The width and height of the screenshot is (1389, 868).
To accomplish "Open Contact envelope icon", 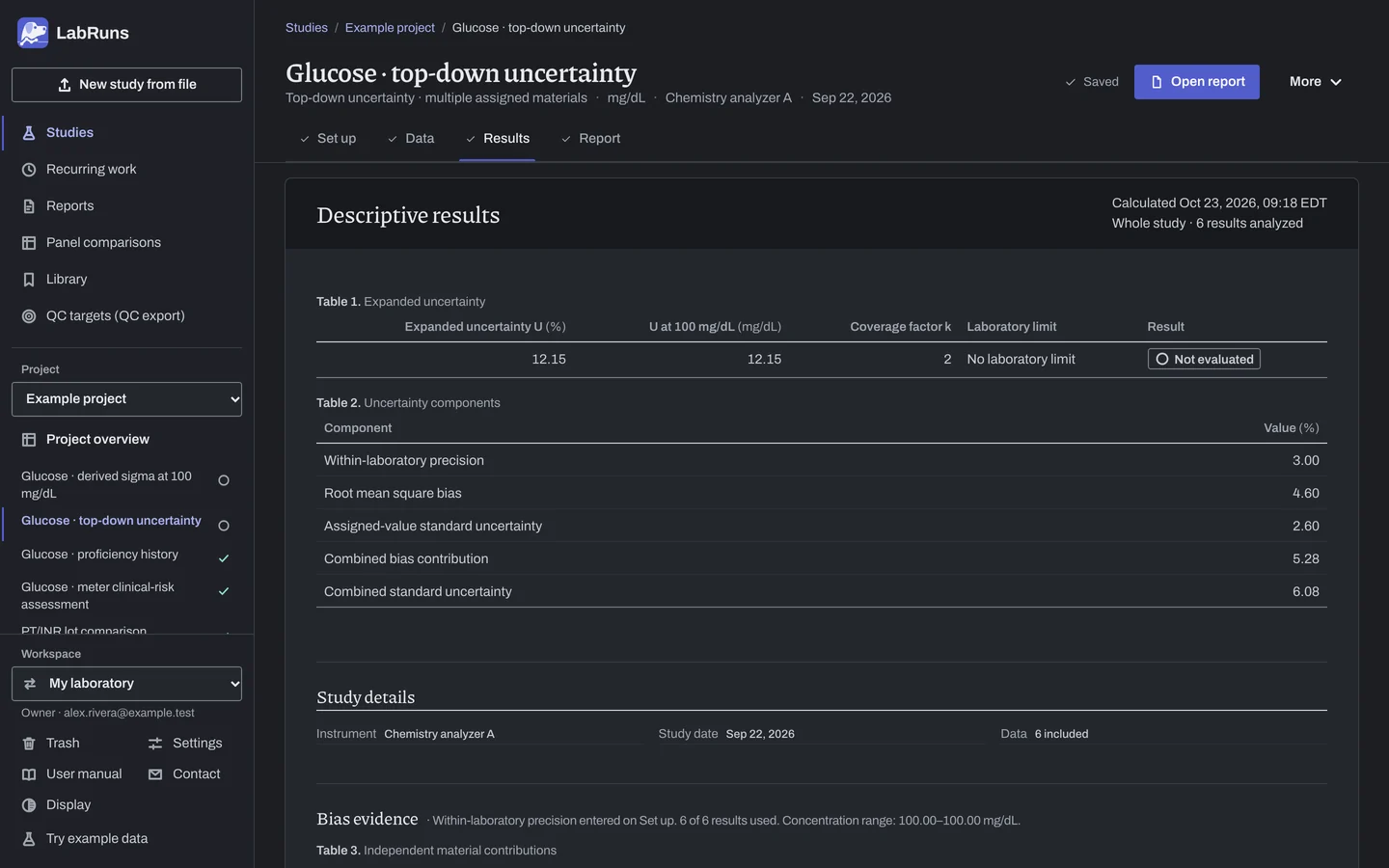I will [155, 774].
